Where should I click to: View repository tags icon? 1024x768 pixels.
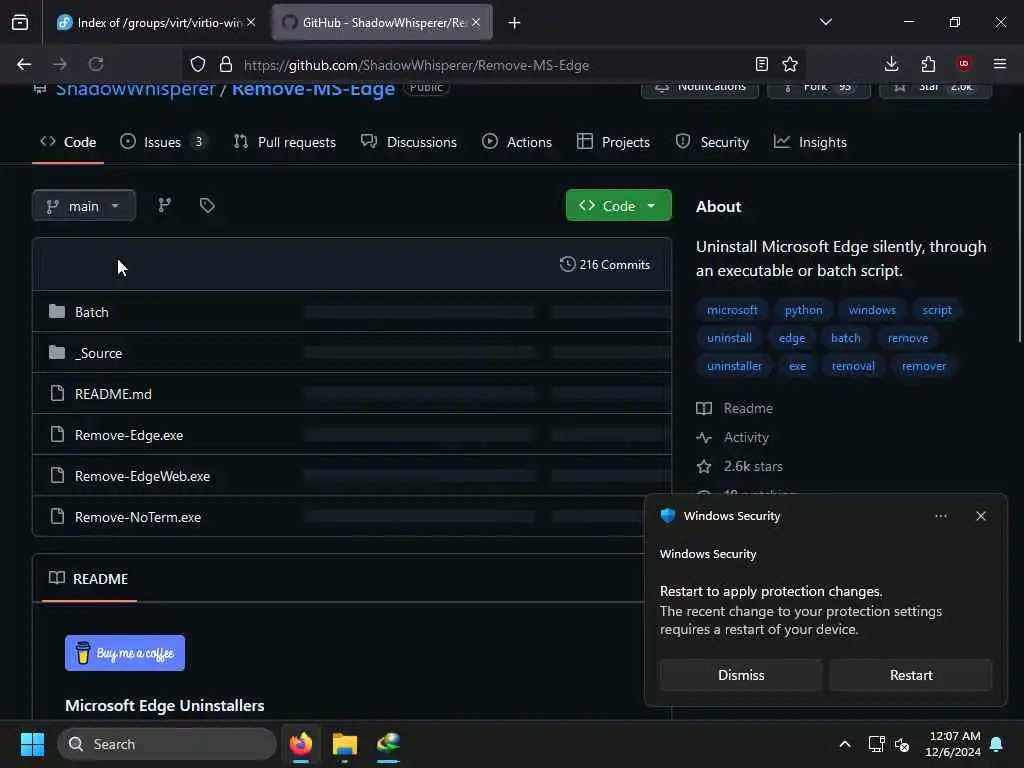(x=207, y=206)
